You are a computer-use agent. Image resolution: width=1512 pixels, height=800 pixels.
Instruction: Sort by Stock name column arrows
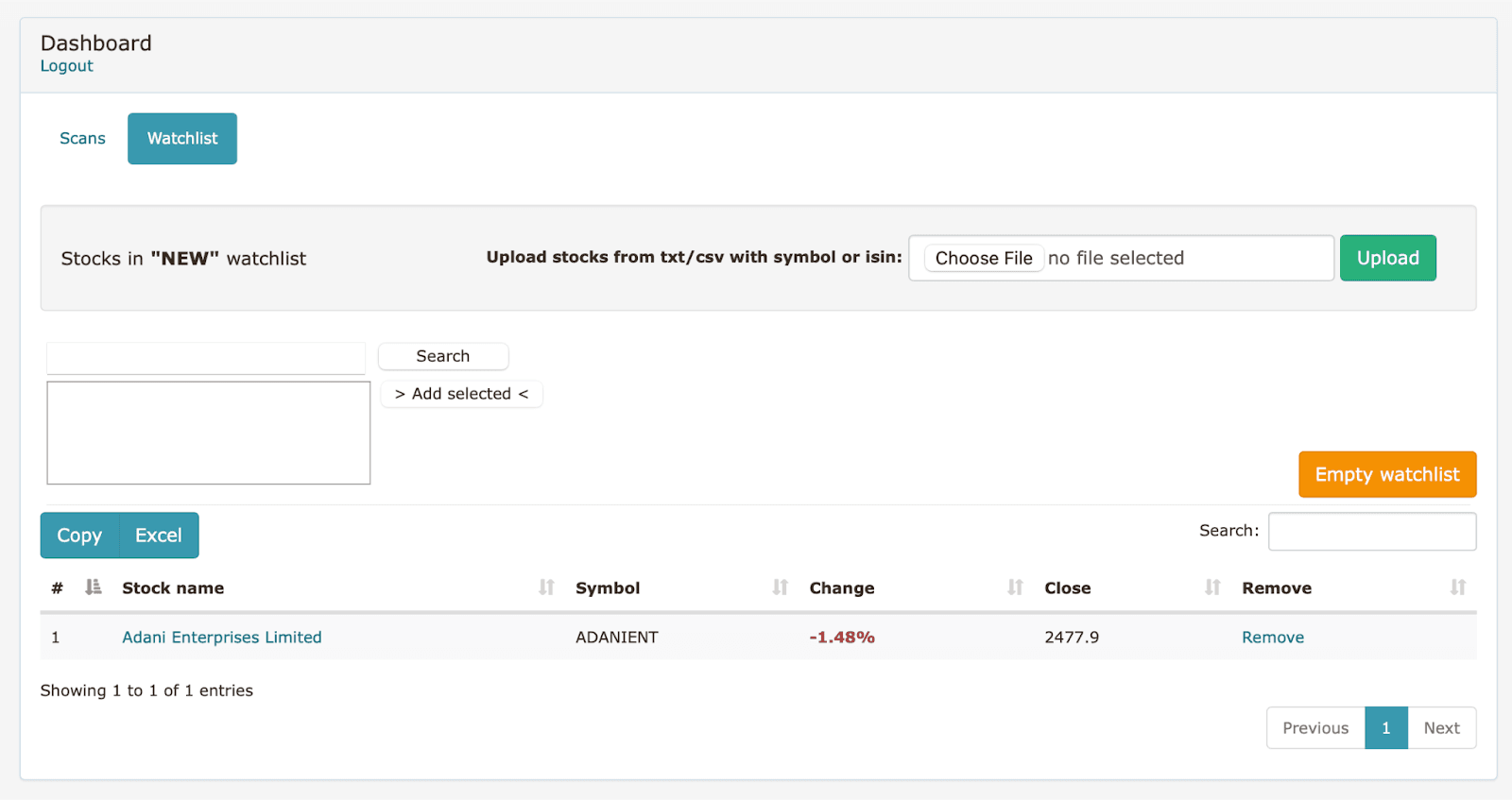click(546, 587)
